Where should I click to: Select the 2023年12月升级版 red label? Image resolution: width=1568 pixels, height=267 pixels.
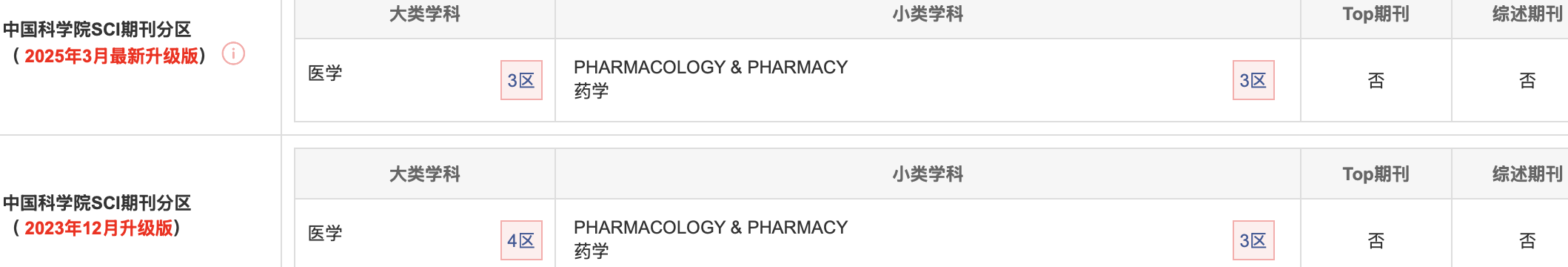[x=98, y=228]
